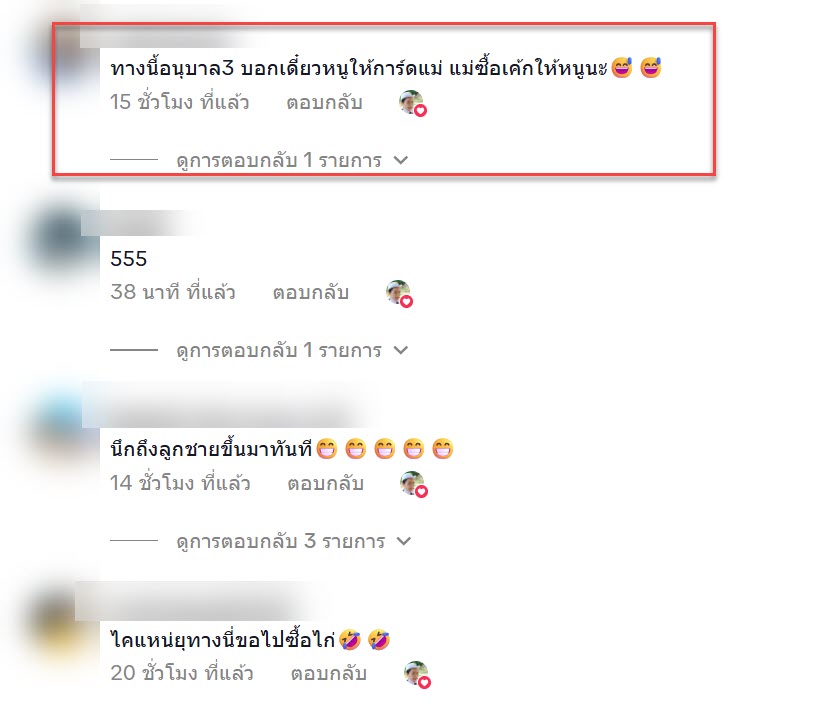Screen dimensions: 829x711
Task: Click ตอบกลับ on the 14 ชั่วโมง comment
Action: pyautogui.click(x=325, y=484)
